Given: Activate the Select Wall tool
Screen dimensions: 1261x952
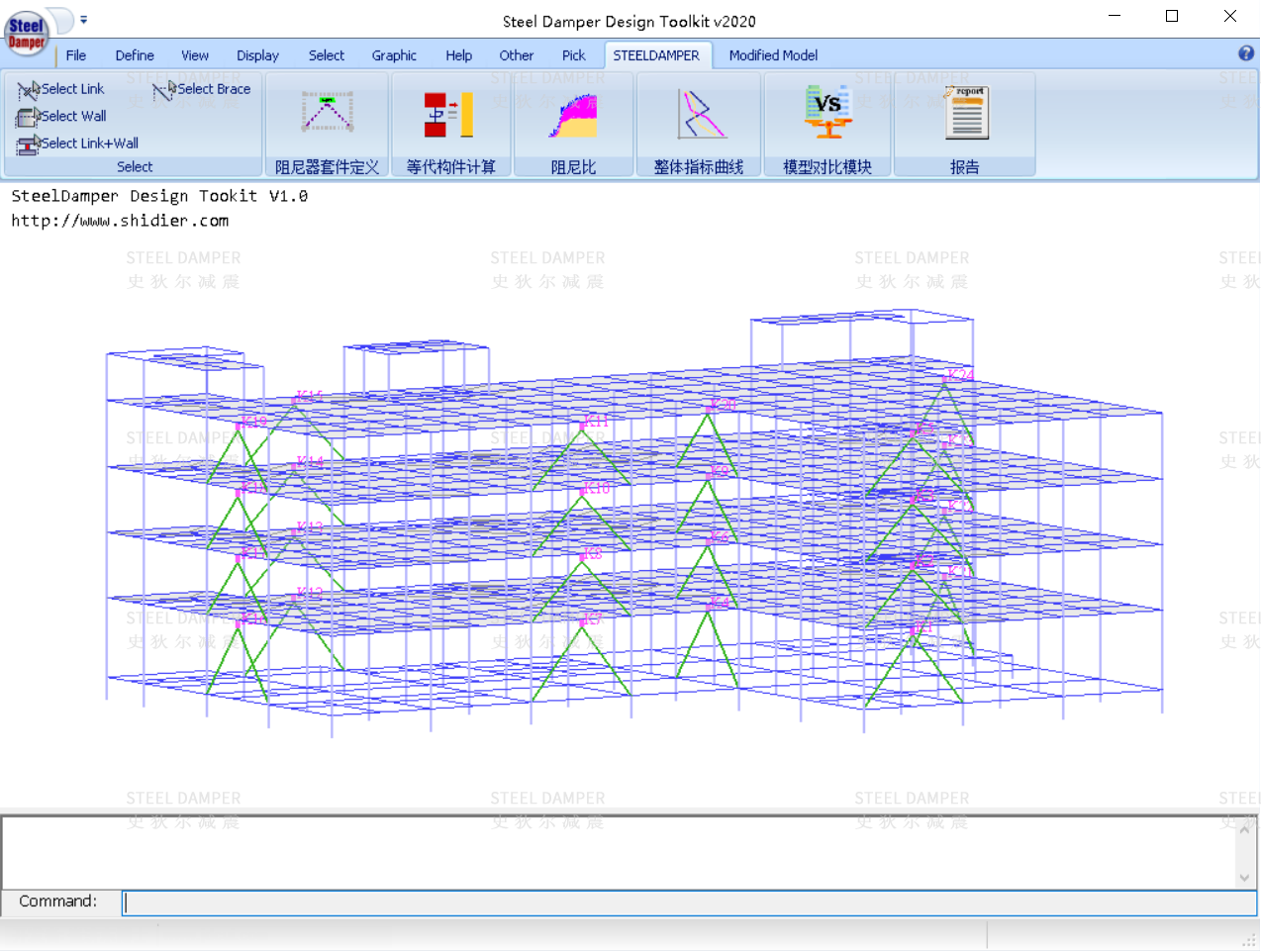Looking at the screenshot, I should [61, 116].
